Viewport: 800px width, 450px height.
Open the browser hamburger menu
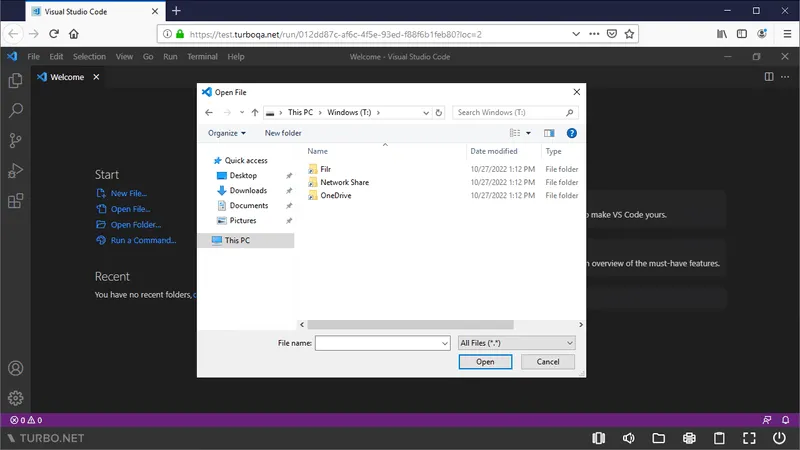pos(787,34)
